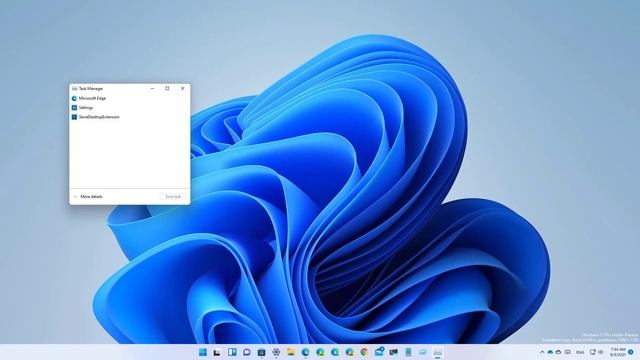The image size is (640, 360).
Task: Open the dark cloud tray icon
Action: point(558,352)
